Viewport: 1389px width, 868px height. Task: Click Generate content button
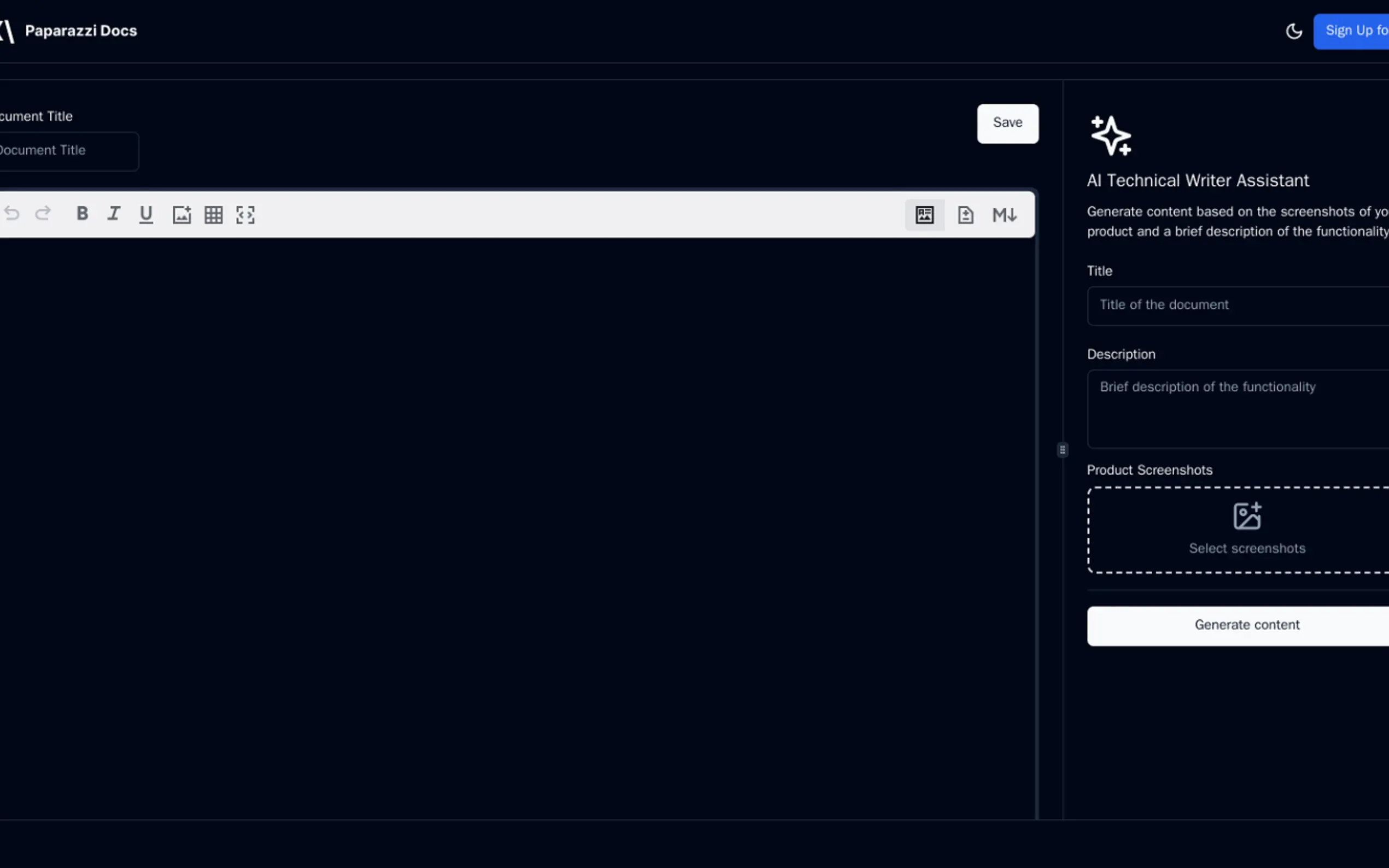[x=1246, y=625]
